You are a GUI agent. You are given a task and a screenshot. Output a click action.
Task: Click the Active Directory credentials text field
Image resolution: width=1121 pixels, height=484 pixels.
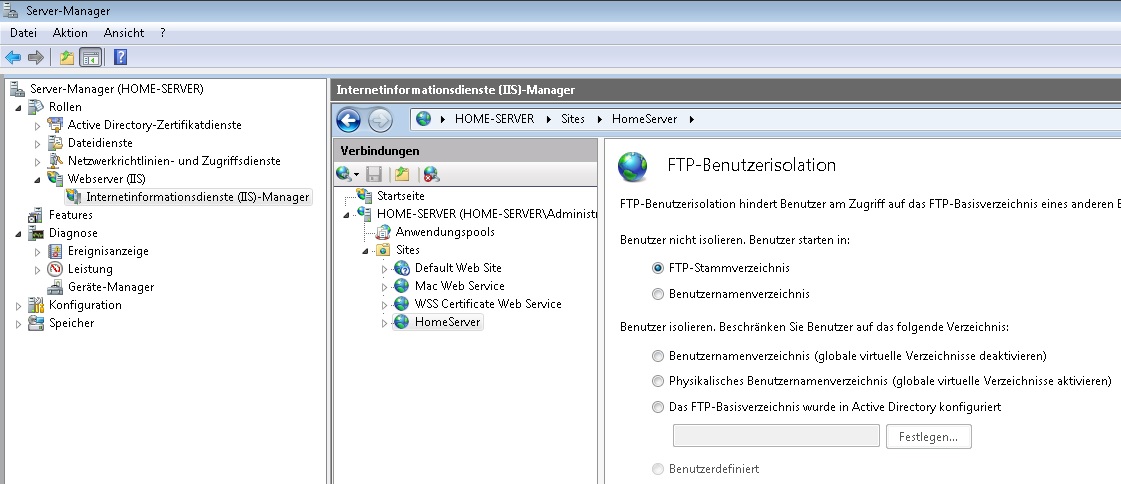pos(776,436)
